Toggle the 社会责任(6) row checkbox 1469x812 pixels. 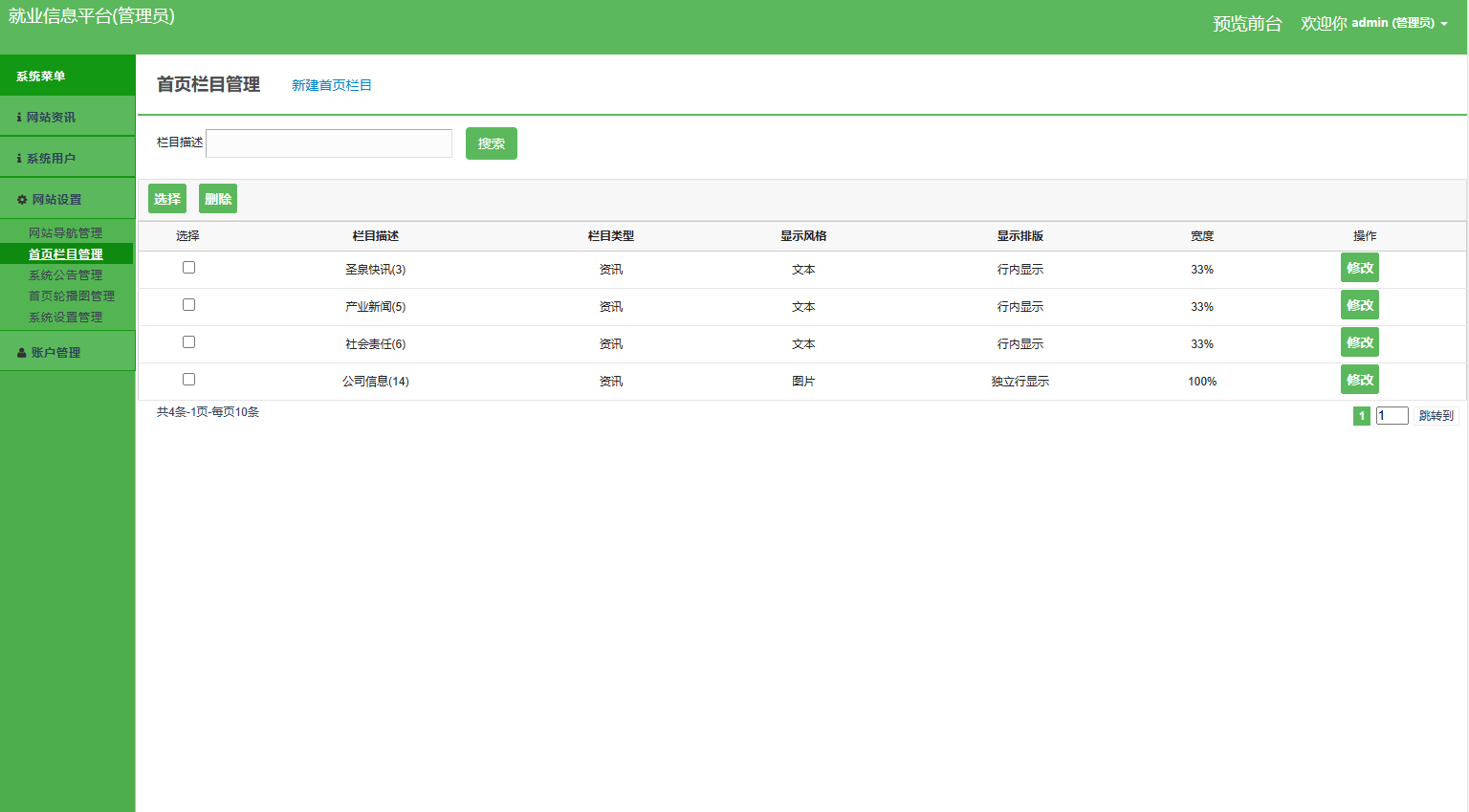[188, 342]
